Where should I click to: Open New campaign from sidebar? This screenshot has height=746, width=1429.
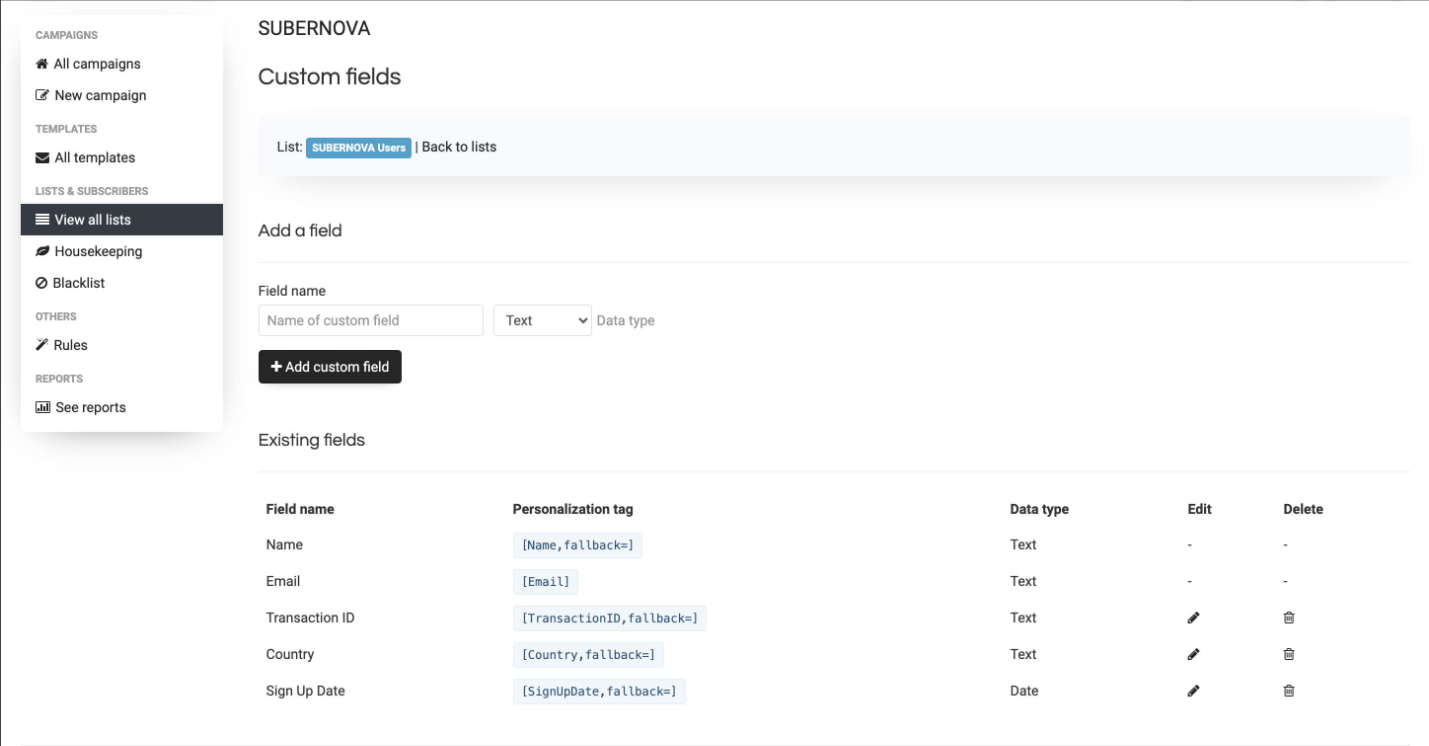[99, 96]
